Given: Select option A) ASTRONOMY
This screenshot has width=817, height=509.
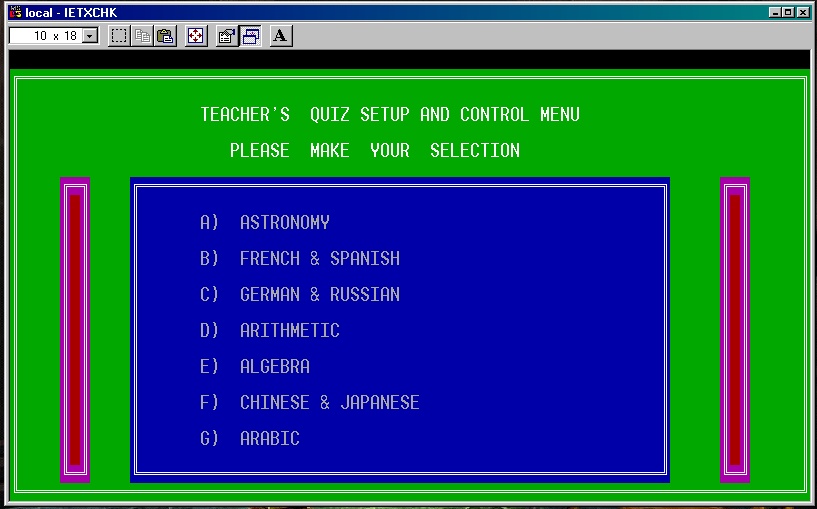Looking at the screenshot, I should [x=265, y=222].
